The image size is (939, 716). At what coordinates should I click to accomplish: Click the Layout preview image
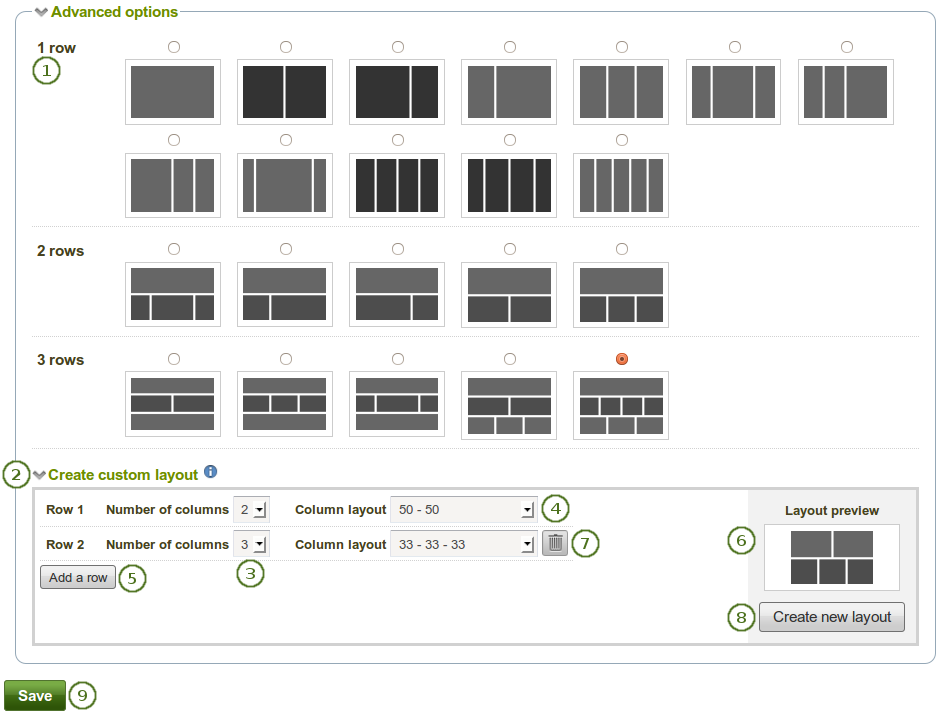pyautogui.click(x=831, y=557)
